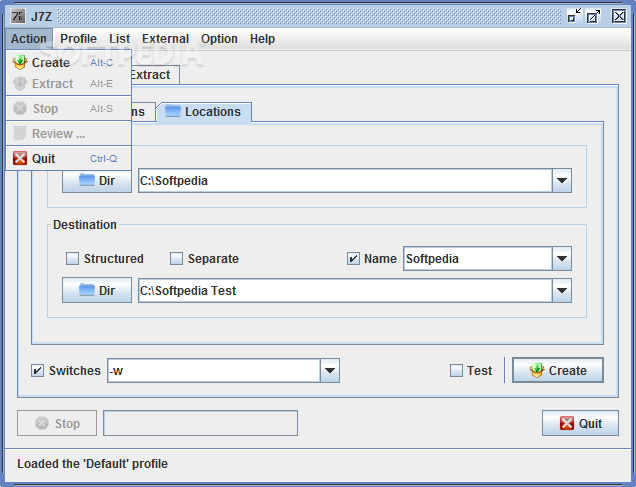Image resolution: width=636 pixels, height=487 pixels.
Task: Click the folder icon on Locations tab
Action: click(x=173, y=112)
